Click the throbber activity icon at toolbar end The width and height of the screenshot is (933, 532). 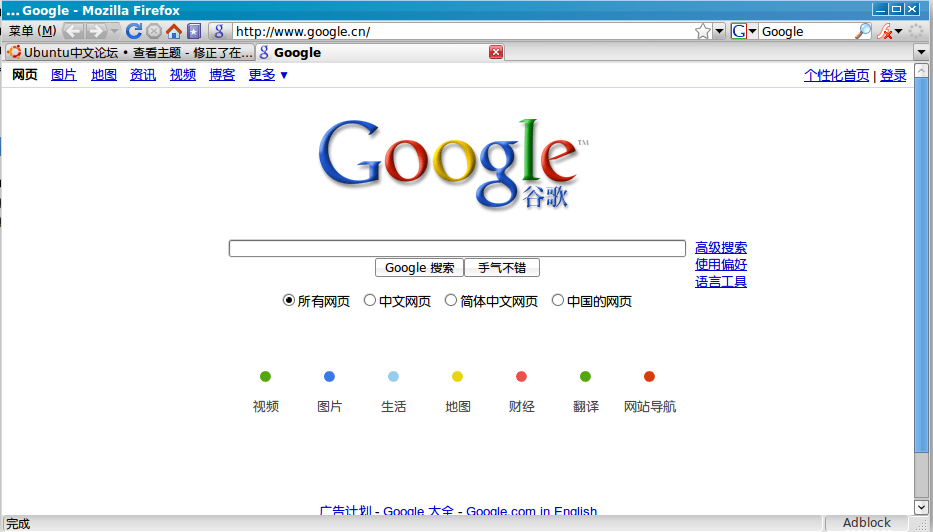click(916, 31)
